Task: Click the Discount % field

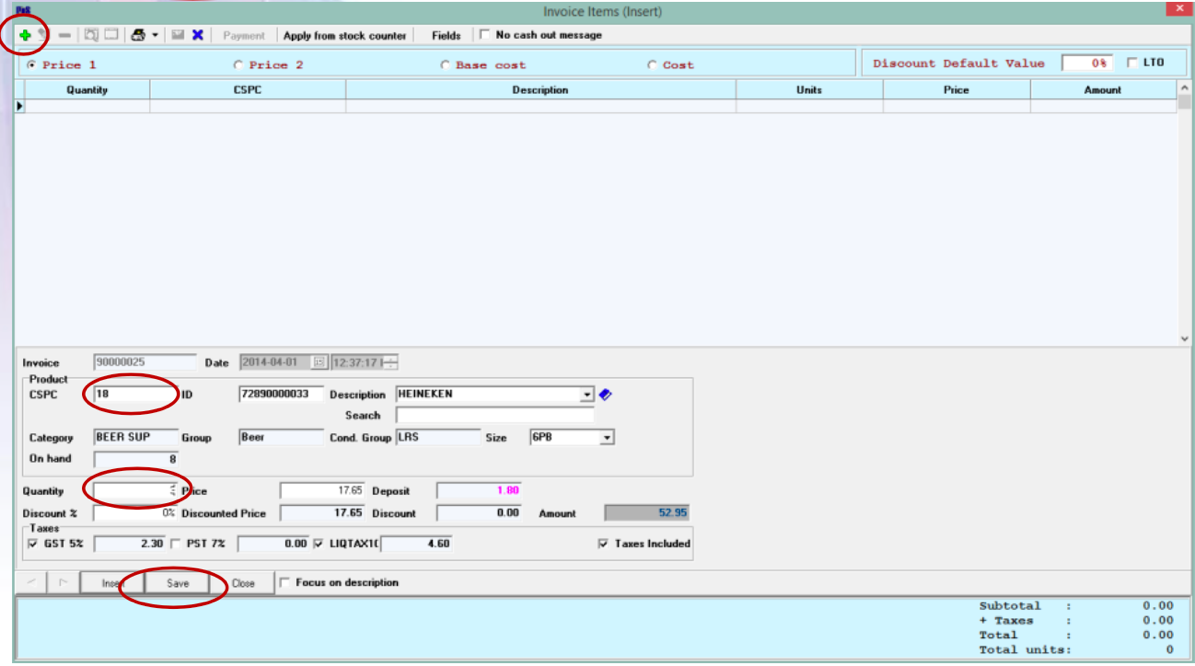Action: tap(135, 513)
